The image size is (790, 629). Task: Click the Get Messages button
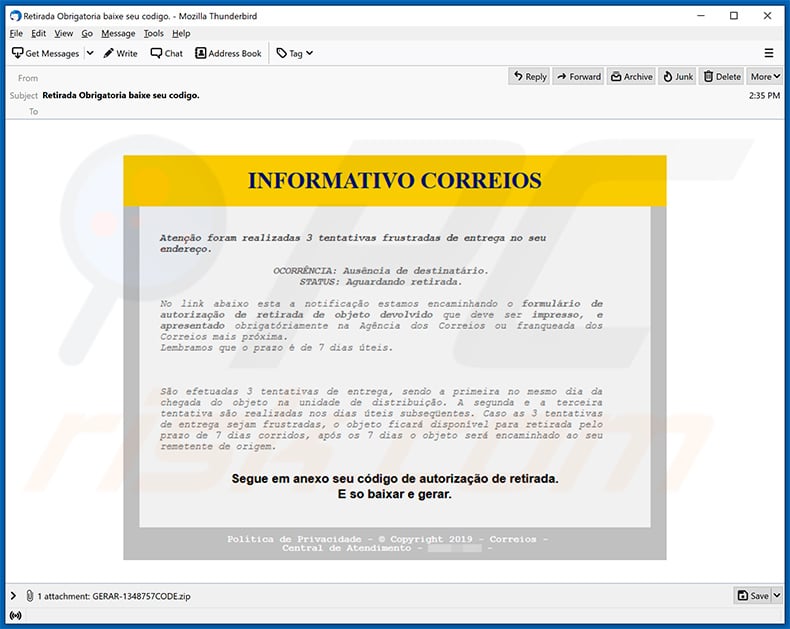point(45,53)
